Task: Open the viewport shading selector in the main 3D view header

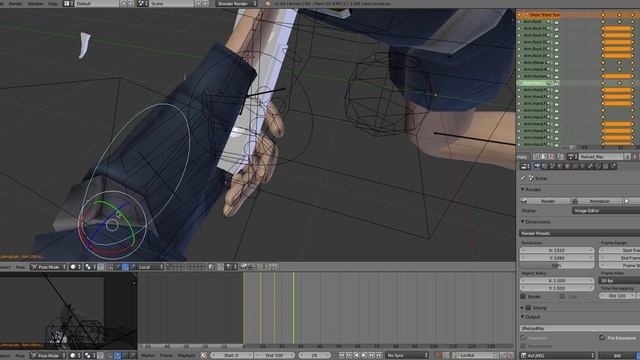Action: coord(75,267)
